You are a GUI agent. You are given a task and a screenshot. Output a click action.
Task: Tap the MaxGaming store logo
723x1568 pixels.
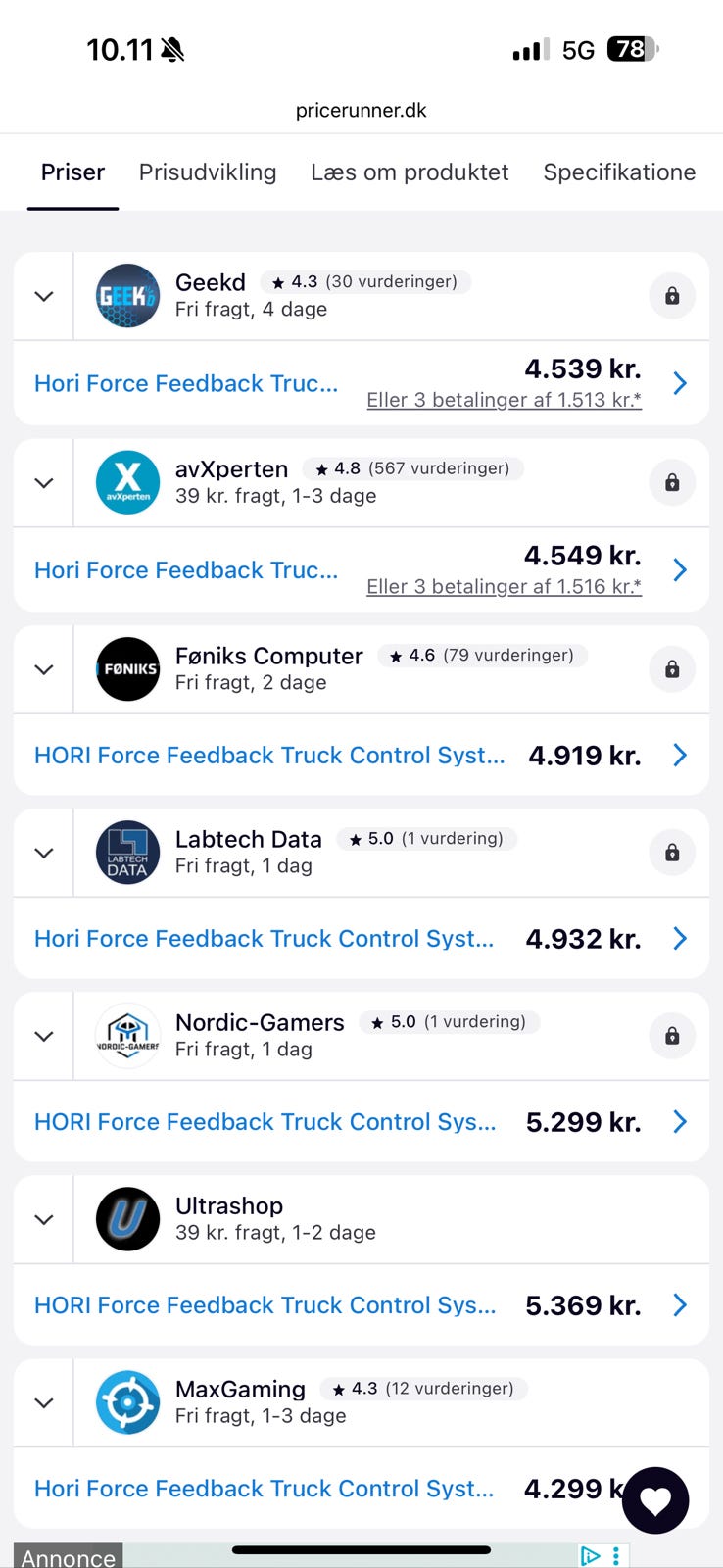click(x=127, y=1402)
